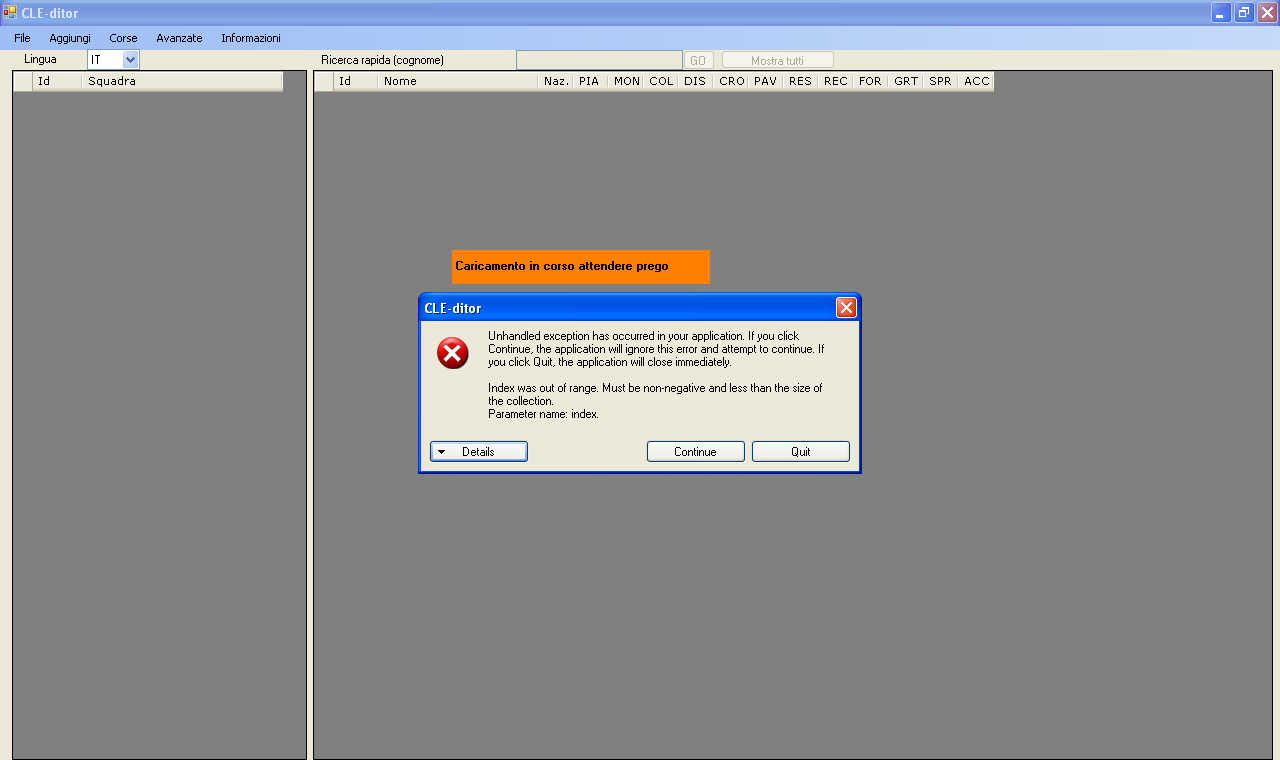Image resolution: width=1280 pixels, height=760 pixels.
Task: Click the Ricerca rapida search field
Action: [599, 60]
